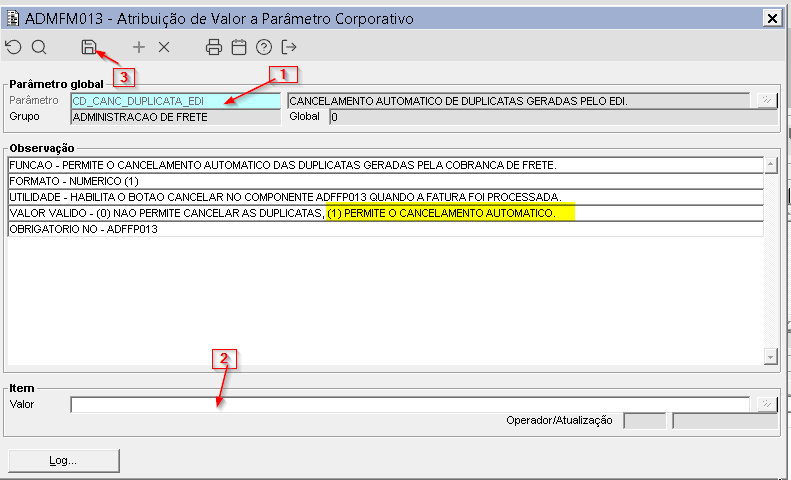Open help via question mark icon
The height and width of the screenshot is (480, 791).
click(264, 47)
